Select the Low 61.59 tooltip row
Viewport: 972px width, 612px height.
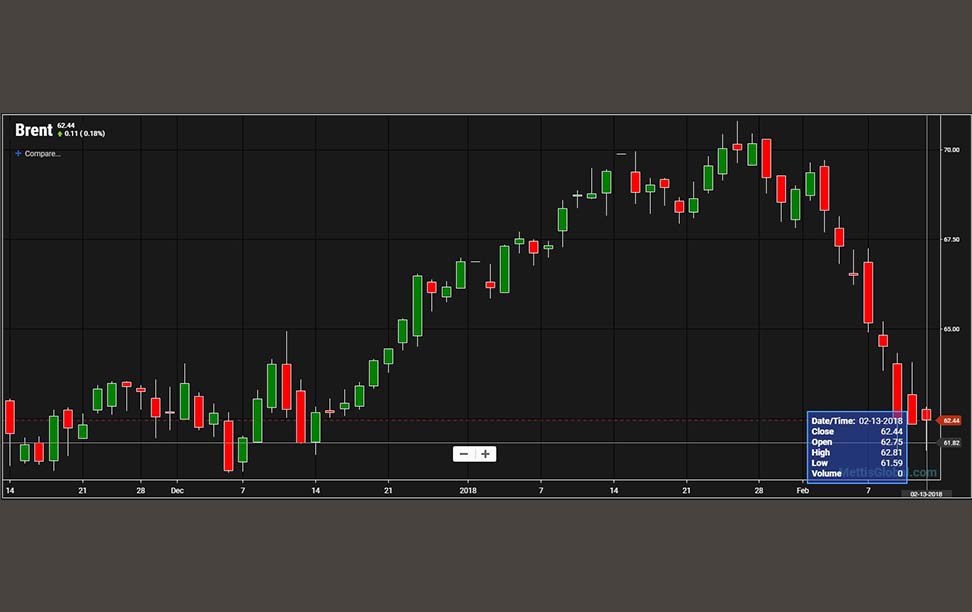pos(857,463)
